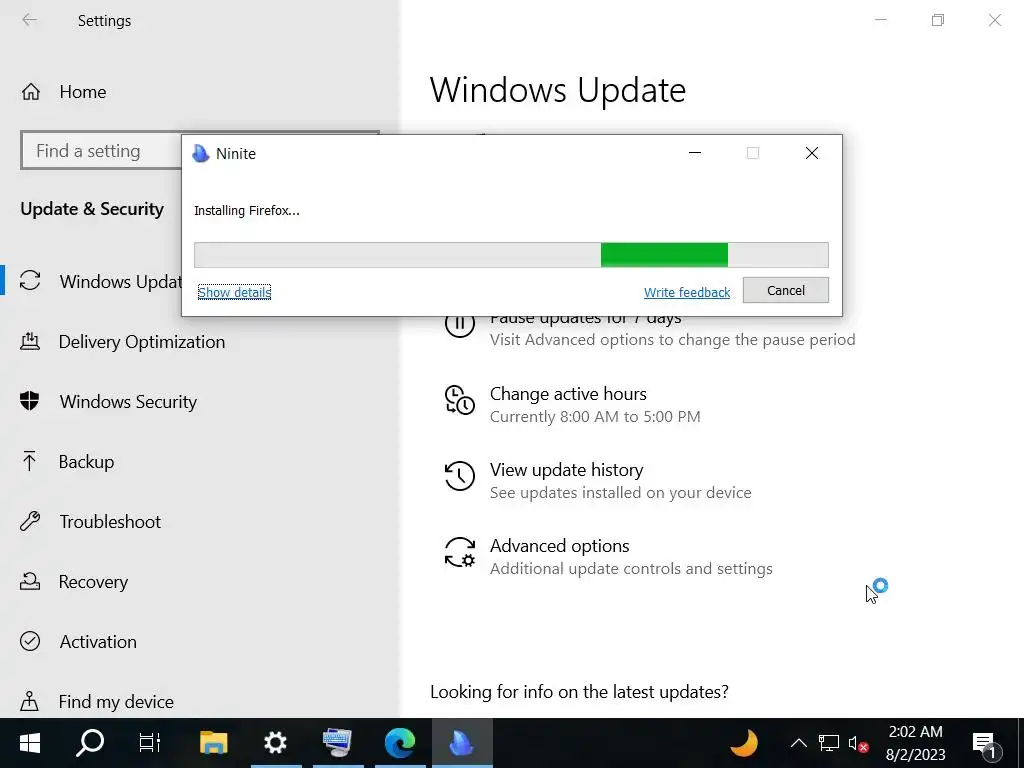Click the computer monitor taskbar app icon

point(338,743)
